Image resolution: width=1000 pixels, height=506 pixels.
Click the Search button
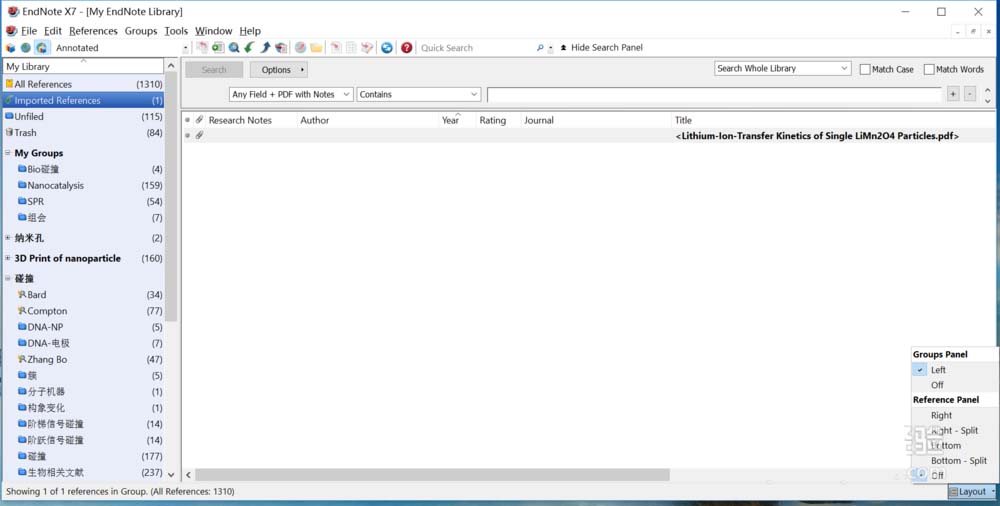click(x=214, y=70)
